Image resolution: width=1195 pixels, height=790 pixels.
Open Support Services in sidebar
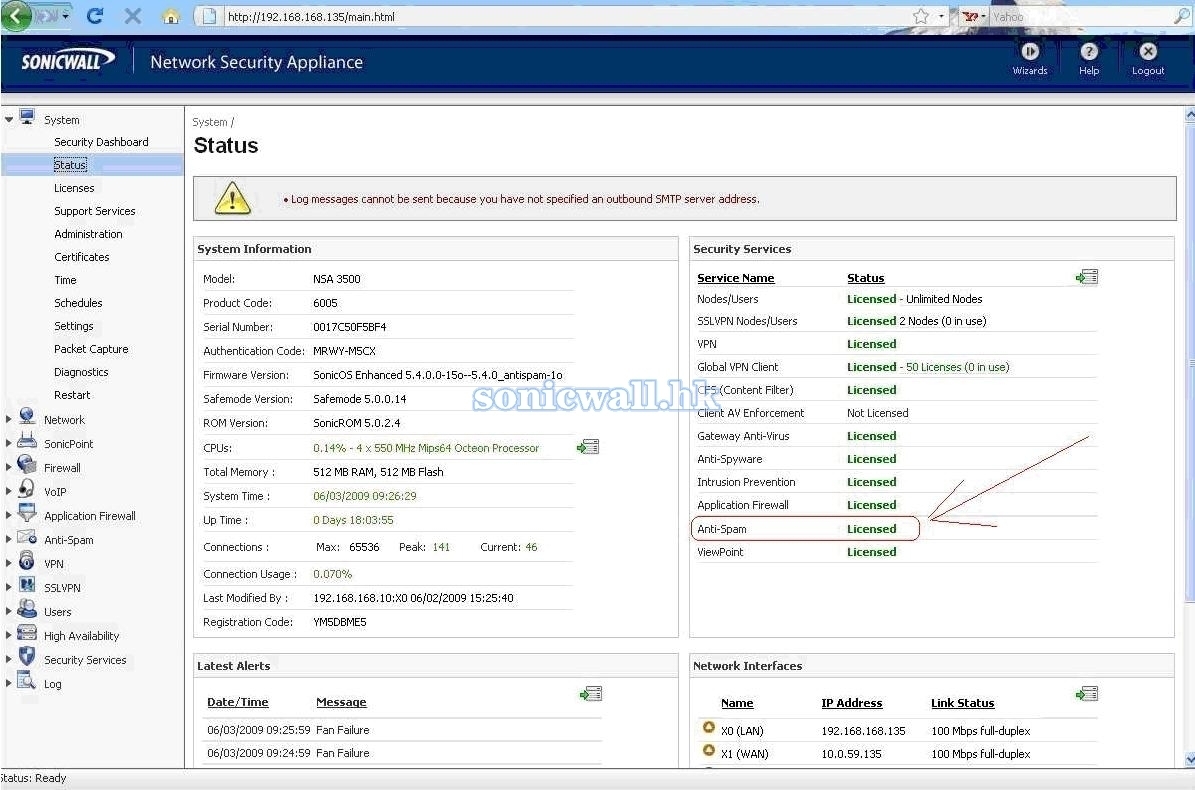(95, 211)
